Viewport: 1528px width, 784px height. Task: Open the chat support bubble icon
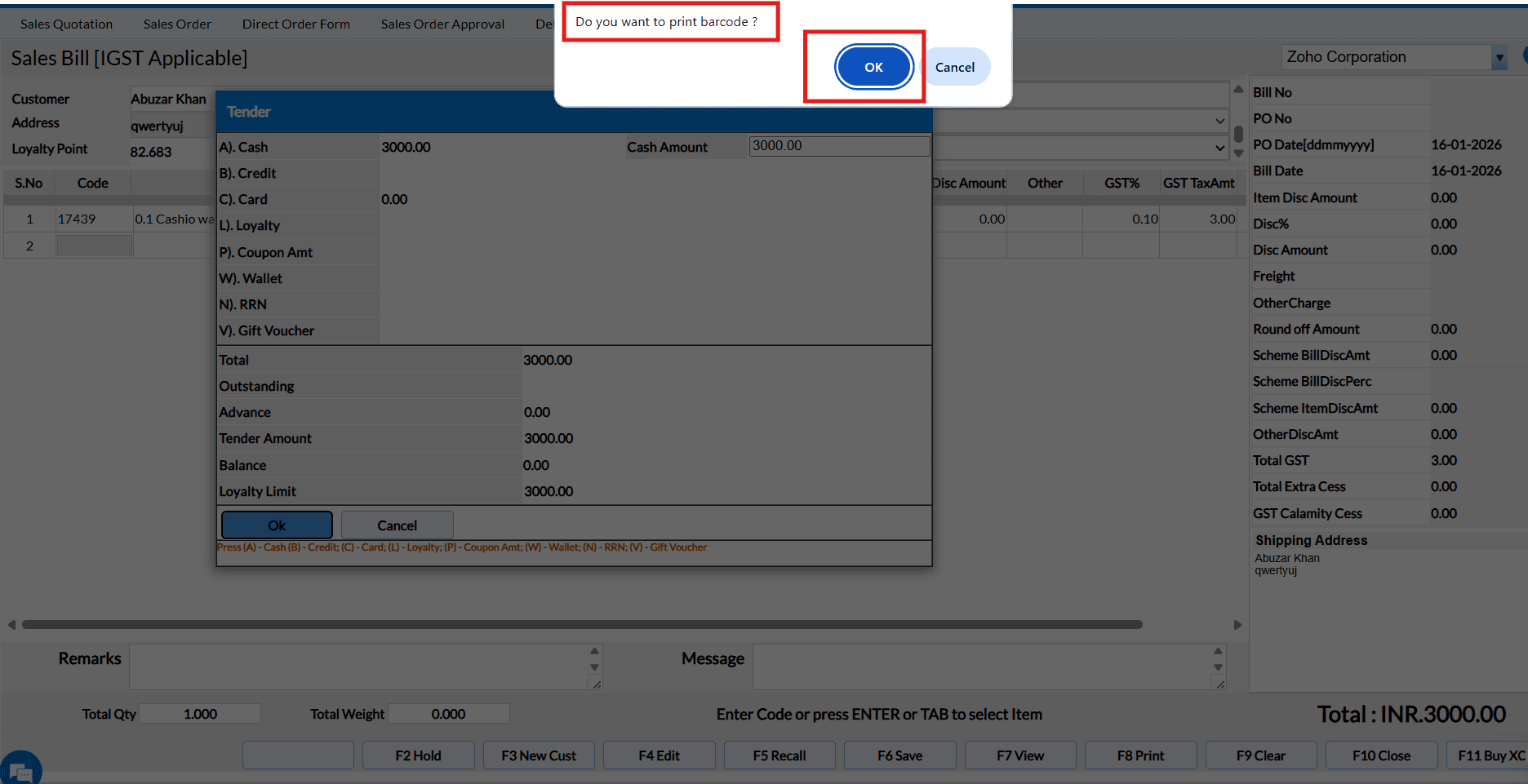coord(20,768)
